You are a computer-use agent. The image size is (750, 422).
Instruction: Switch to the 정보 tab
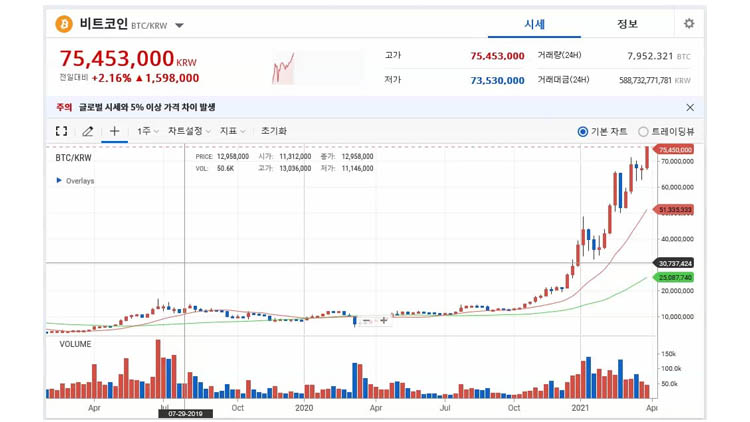click(x=627, y=24)
